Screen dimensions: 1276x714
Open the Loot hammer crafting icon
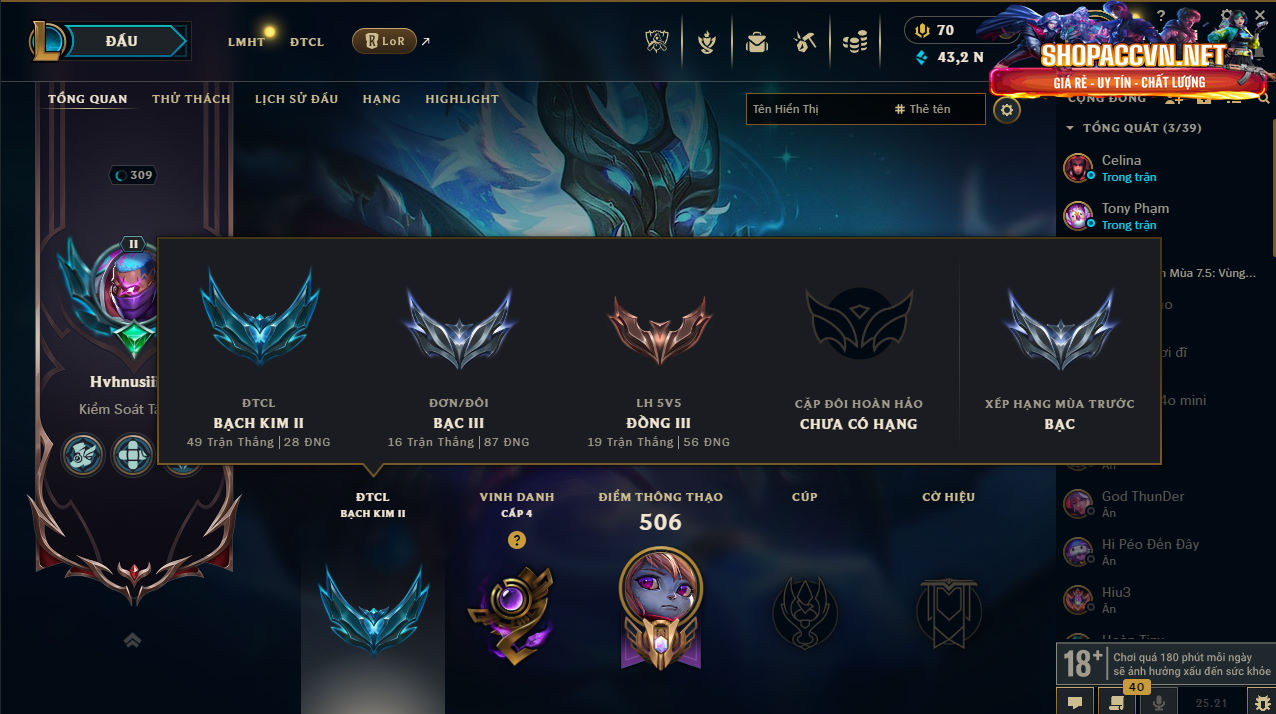[805, 42]
